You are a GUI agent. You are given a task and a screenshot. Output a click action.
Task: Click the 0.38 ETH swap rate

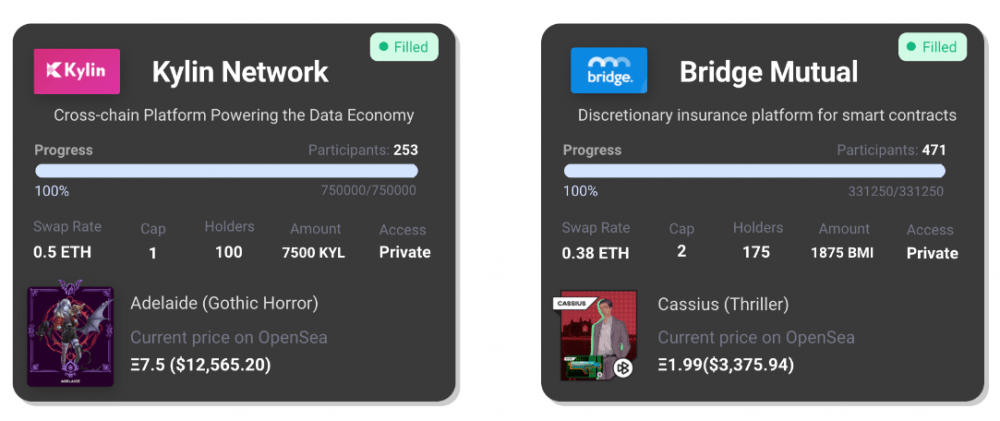(x=595, y=253)
